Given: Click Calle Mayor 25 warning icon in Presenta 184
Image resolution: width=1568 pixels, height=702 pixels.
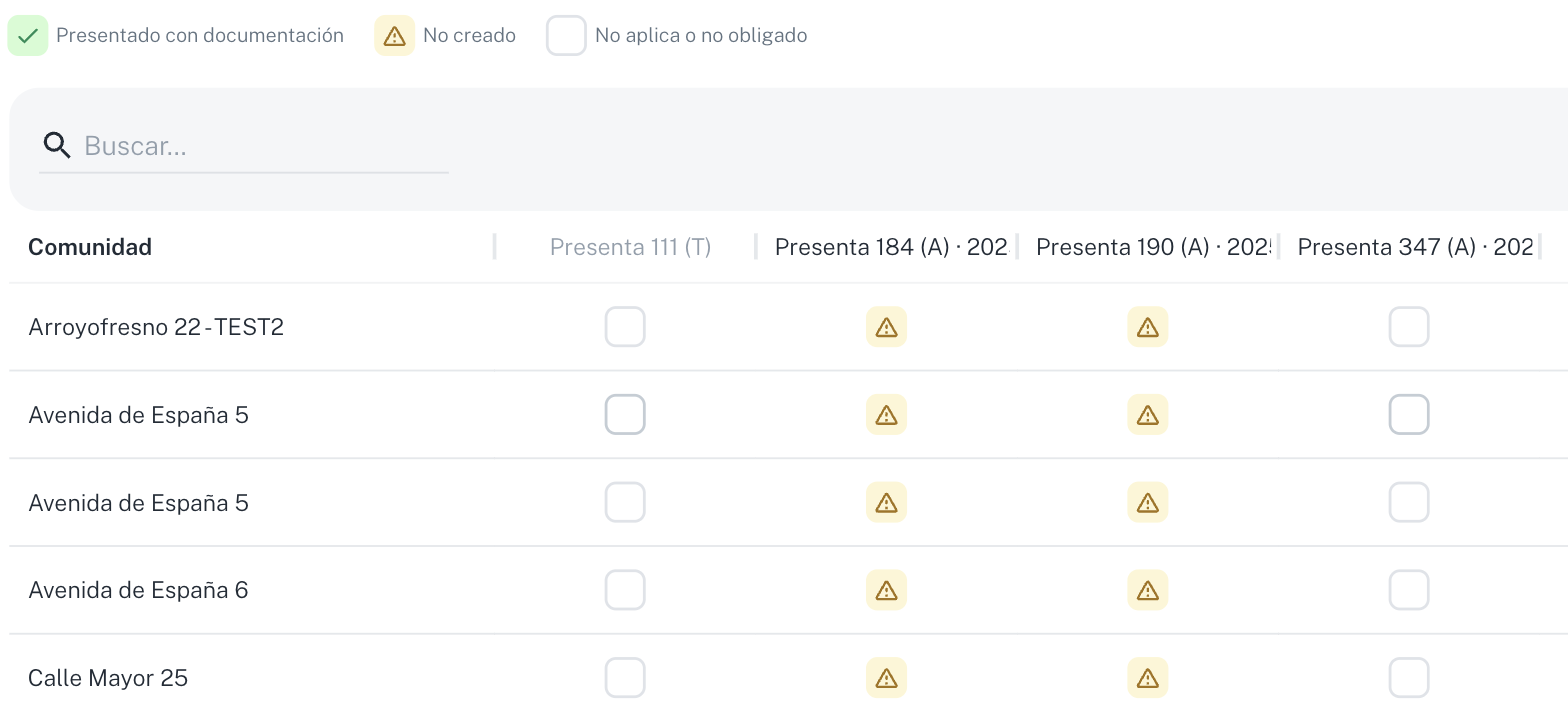Looking at the screenshot, I should coord(886,678).
